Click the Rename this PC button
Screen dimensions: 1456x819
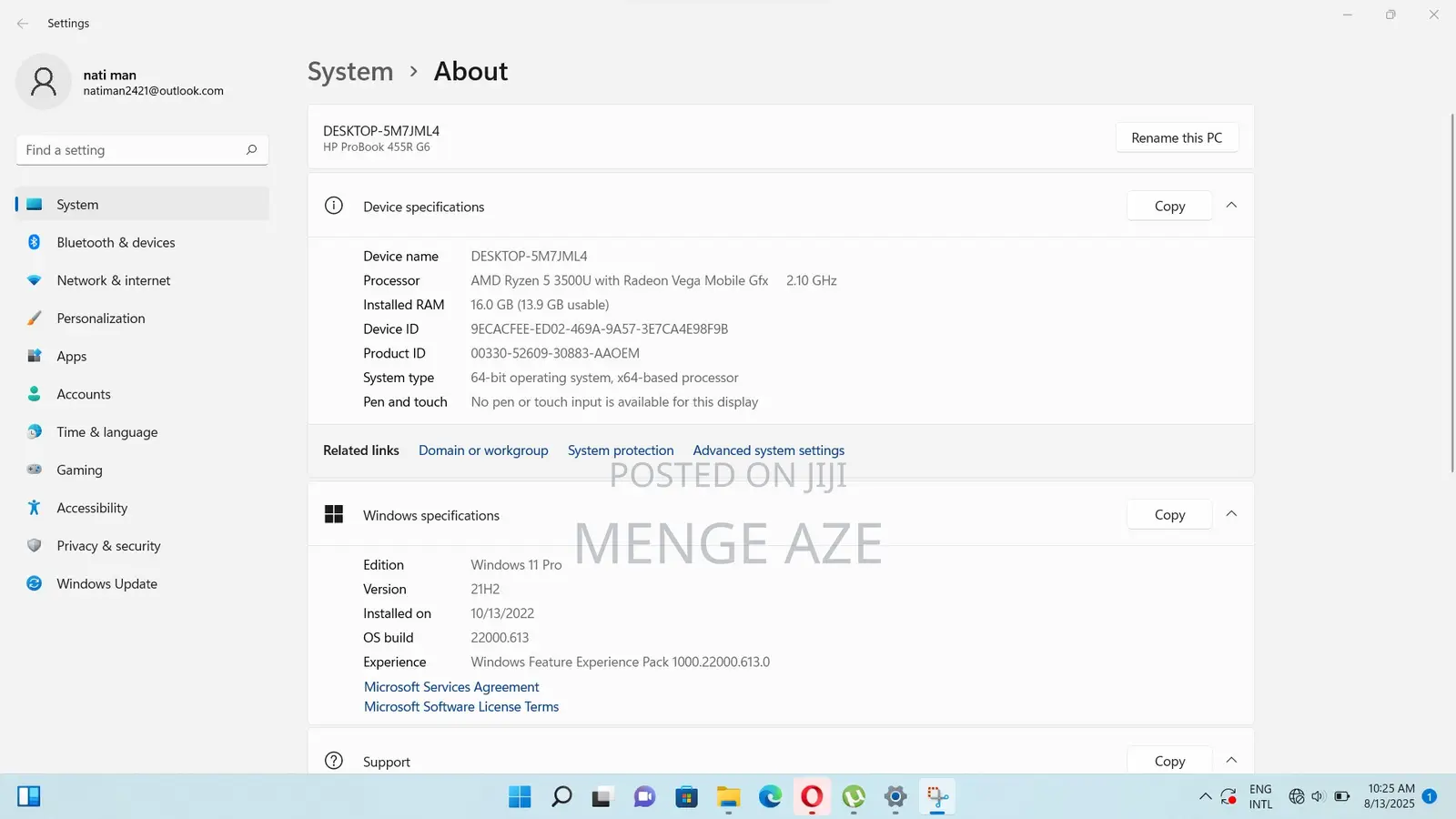(x=1177, y=138)
